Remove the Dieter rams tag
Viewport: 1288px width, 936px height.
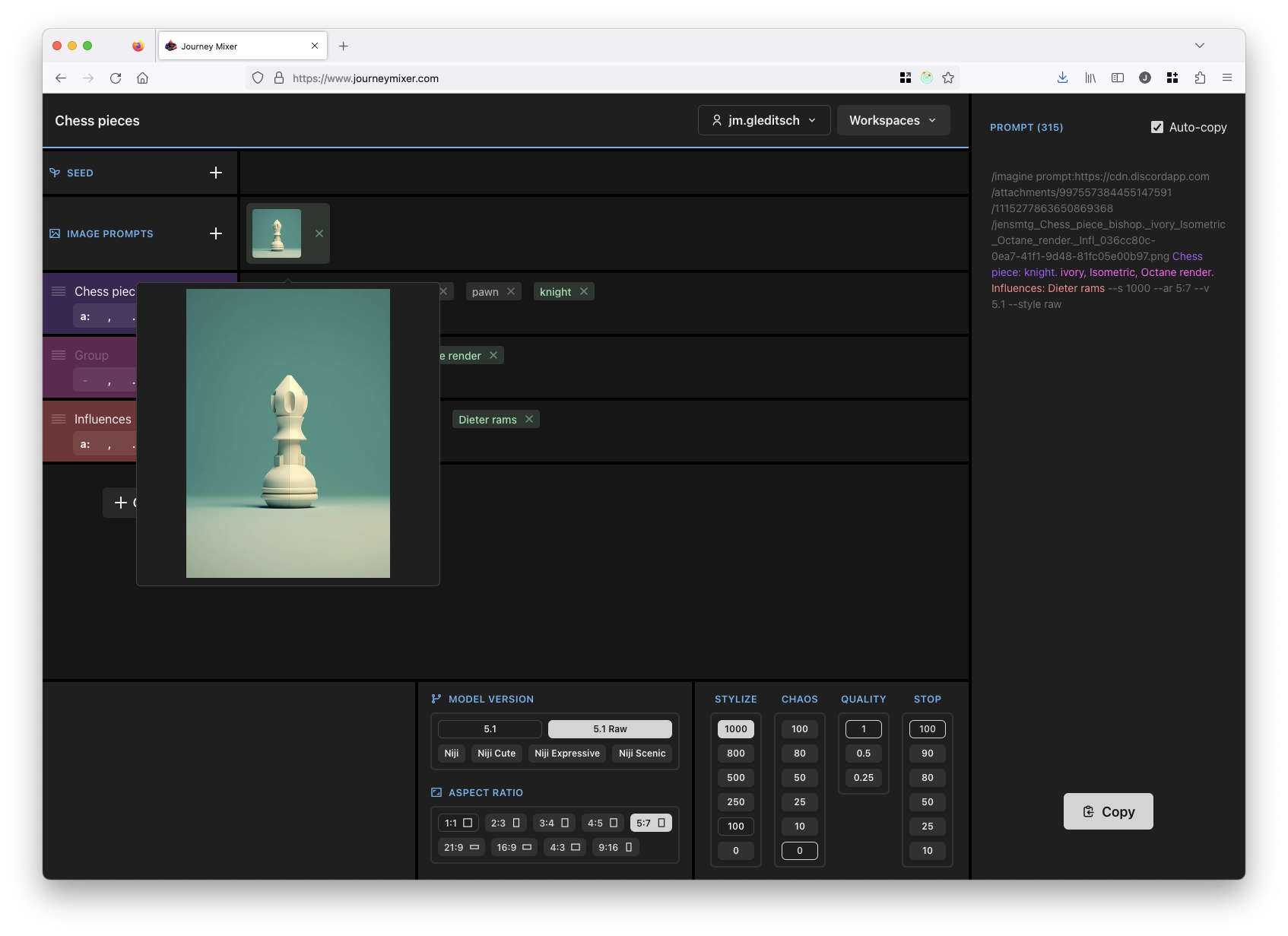pyautogui.click(x=529, y=419)
